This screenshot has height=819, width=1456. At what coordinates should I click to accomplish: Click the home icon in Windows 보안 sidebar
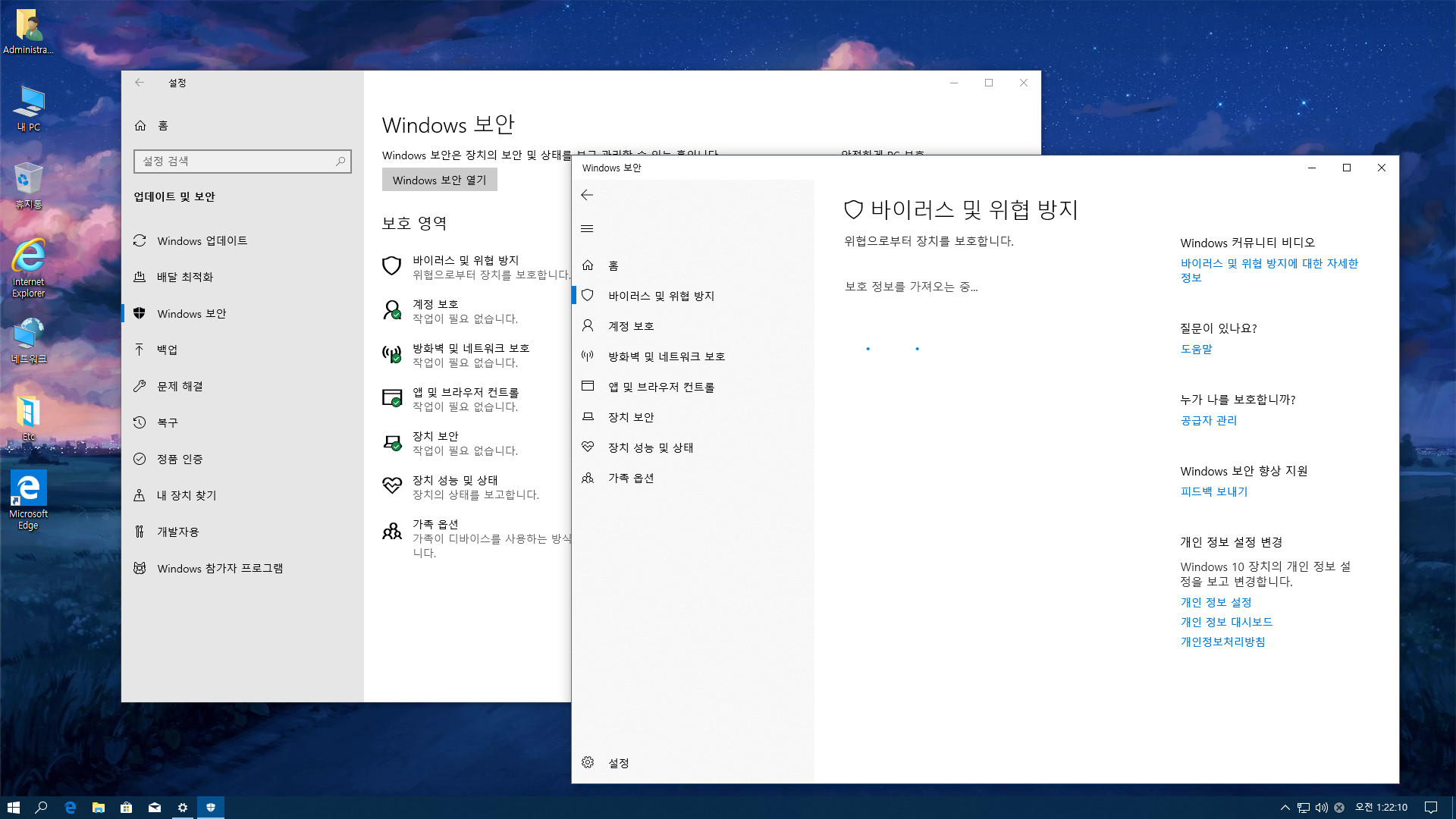pyautogui.click(x=588, y=265)
